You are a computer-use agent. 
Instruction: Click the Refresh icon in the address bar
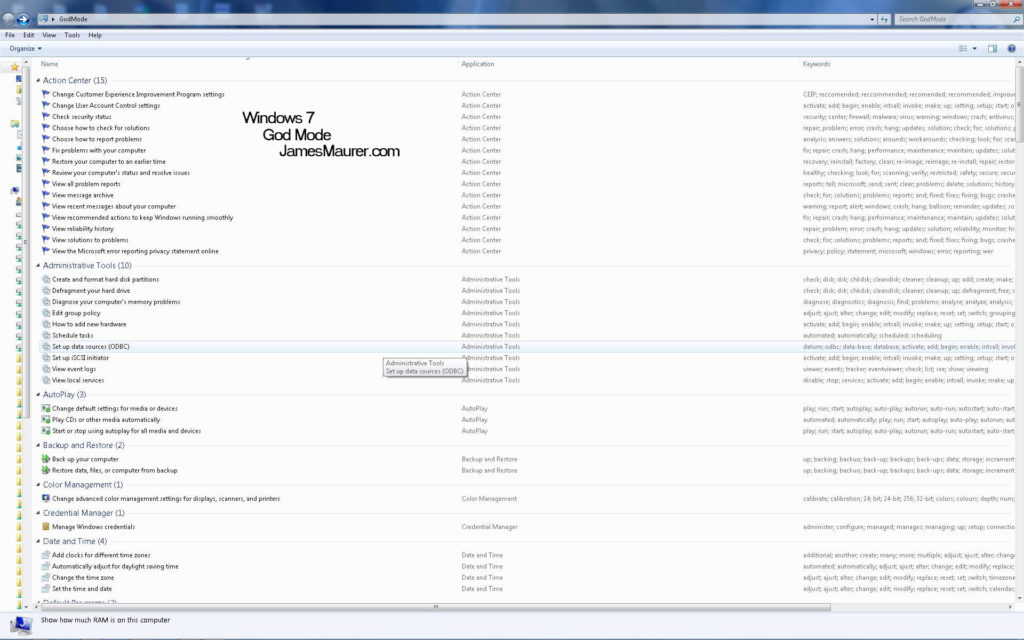(x=884, y=19)
